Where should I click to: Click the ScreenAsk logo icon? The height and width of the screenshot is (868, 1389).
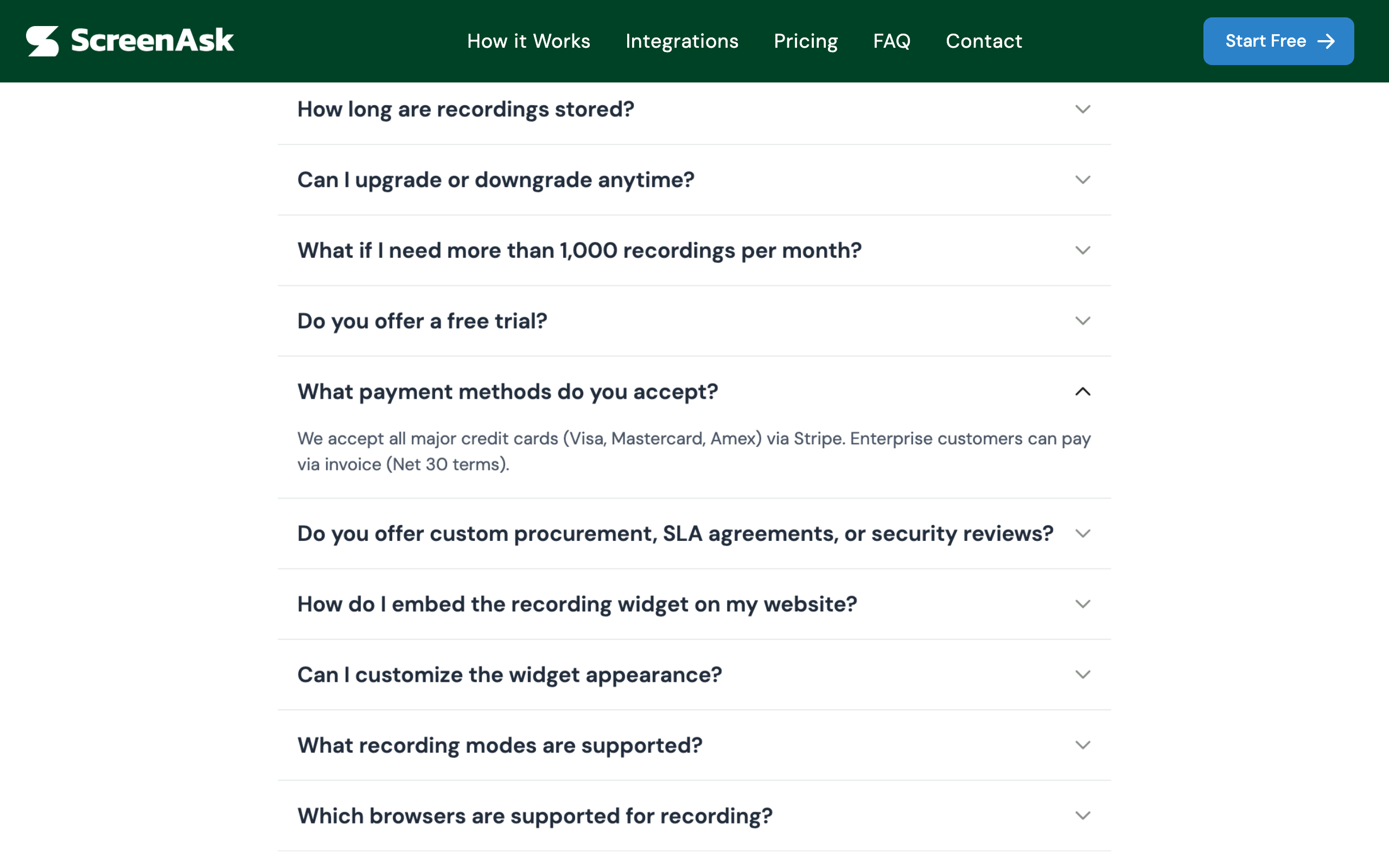click(x=42, y=41)
